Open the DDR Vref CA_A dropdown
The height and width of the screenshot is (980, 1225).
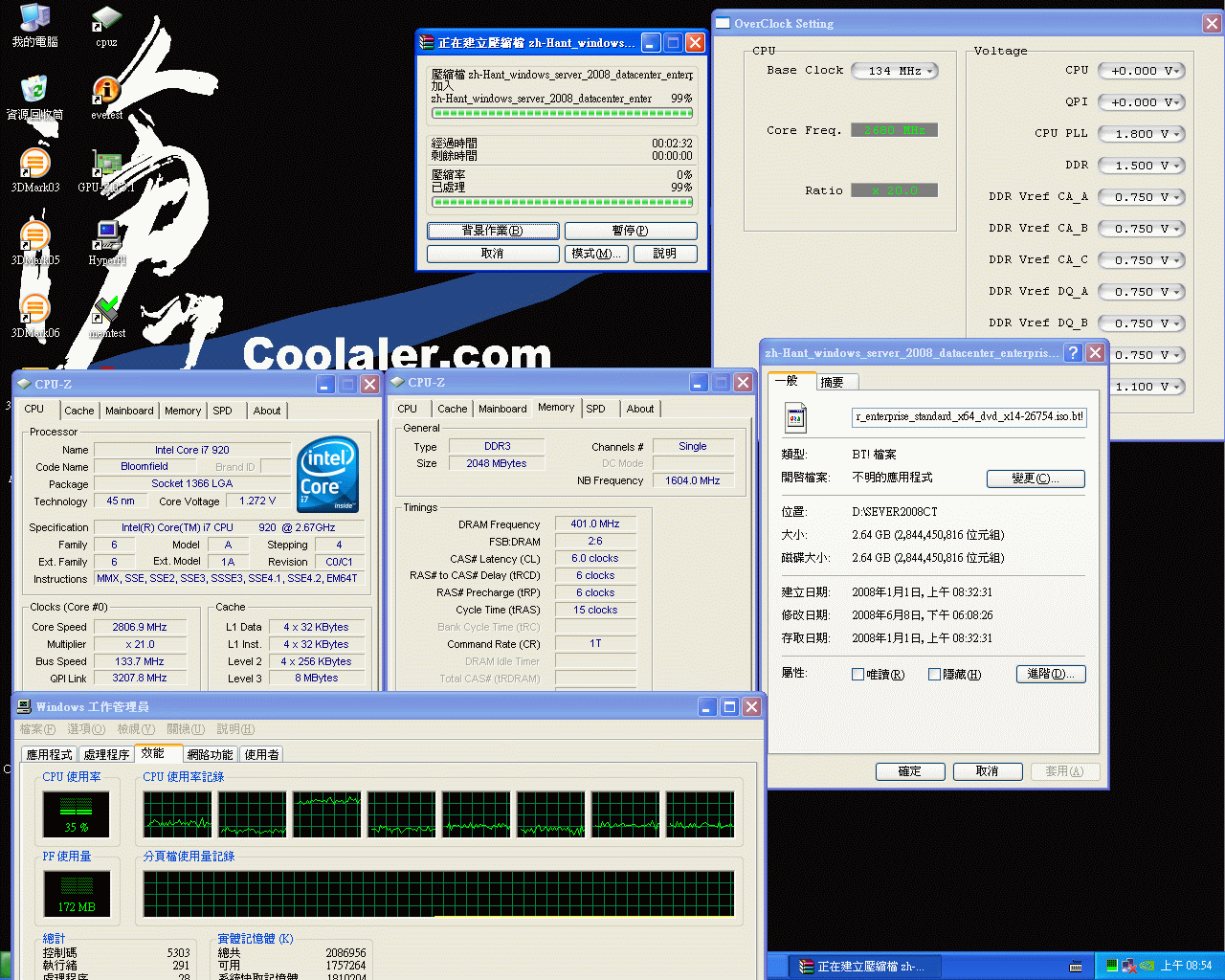(x=1142, y=197)
